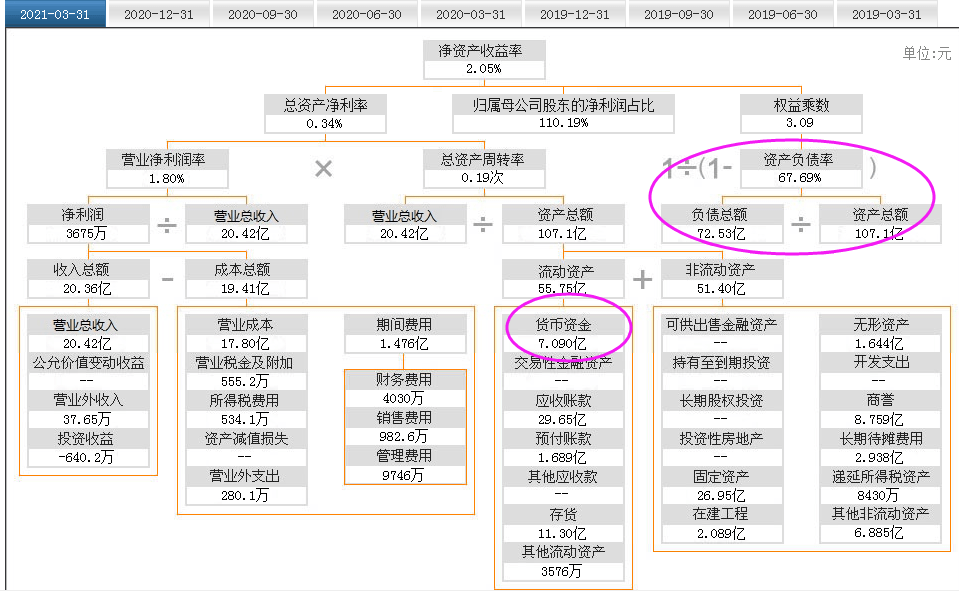Viewport: 959px width, 594px height.
Task: Open the 2020-12-31 report tab
Action: (158, 14)
